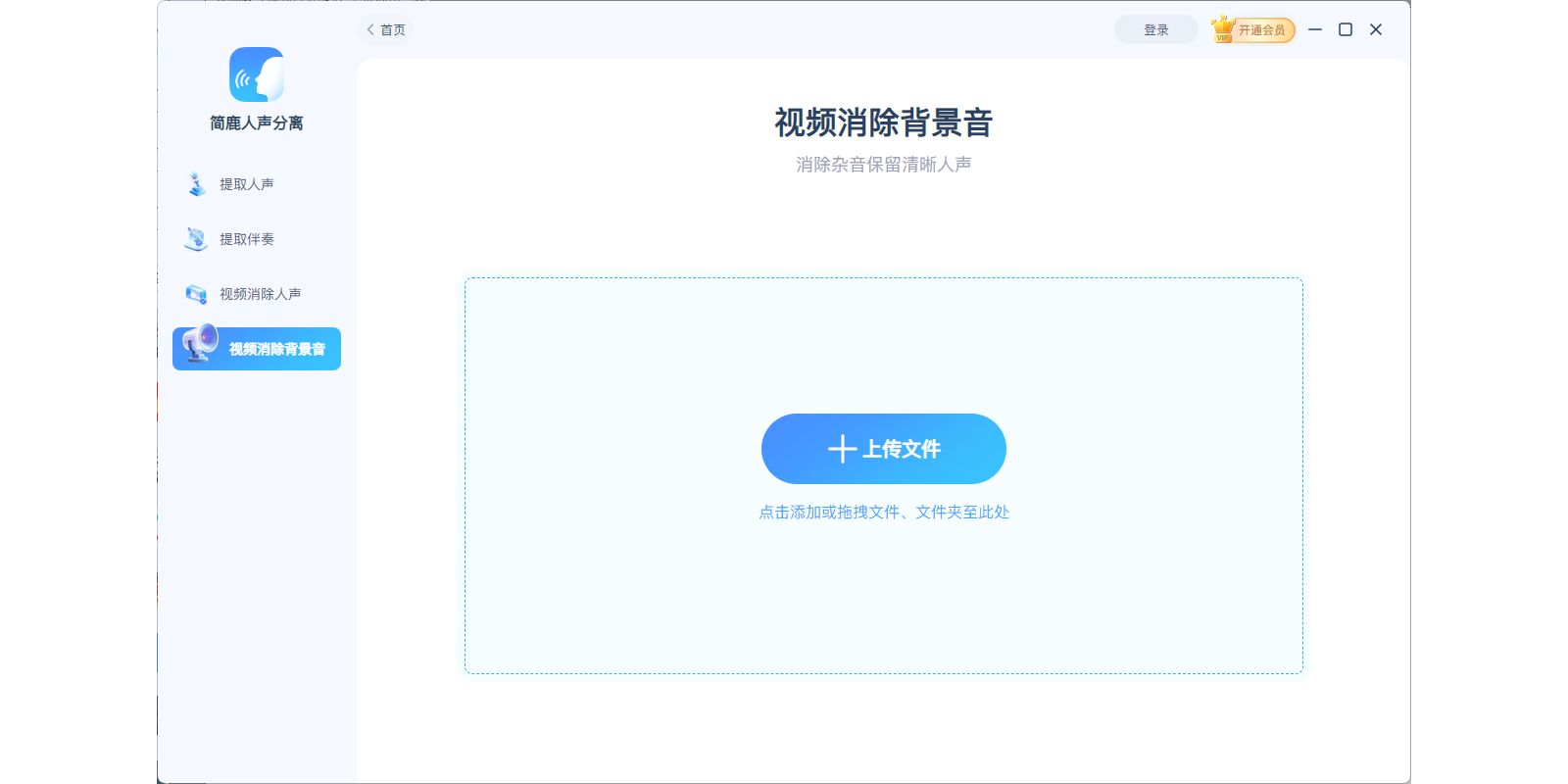Click the 点击添加或拖拽文件 hint text
Image resolution: width=1568 pixels, height=784 pixels.
[883, 513]
